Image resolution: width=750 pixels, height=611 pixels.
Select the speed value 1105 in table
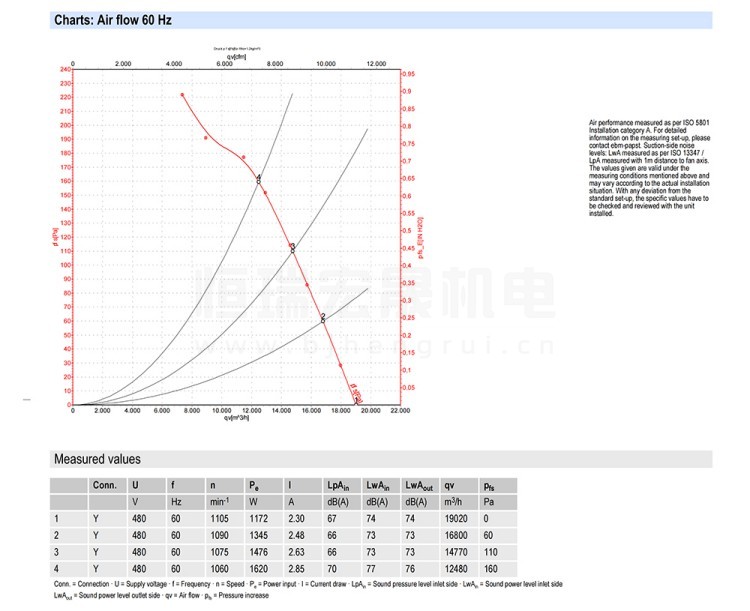point(219,519)
